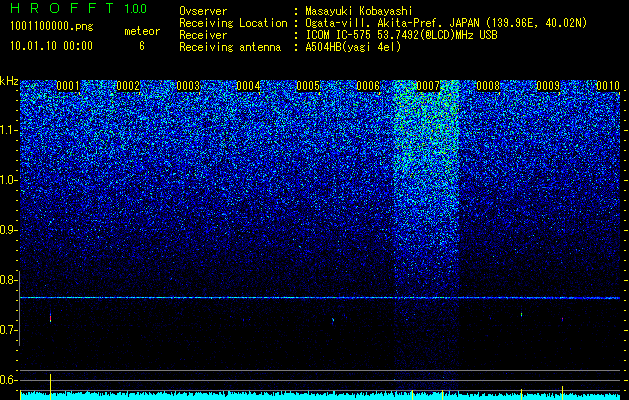Click the 0.7 kHz axis label
629x400 pixels.
[x=7, y=330]
